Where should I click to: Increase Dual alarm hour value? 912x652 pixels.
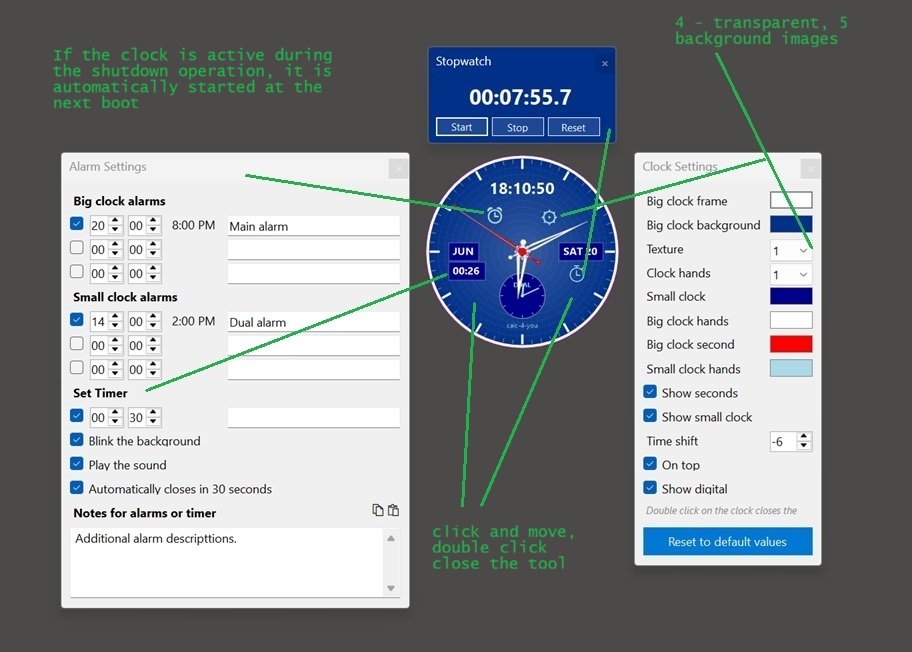pos(115,316)
